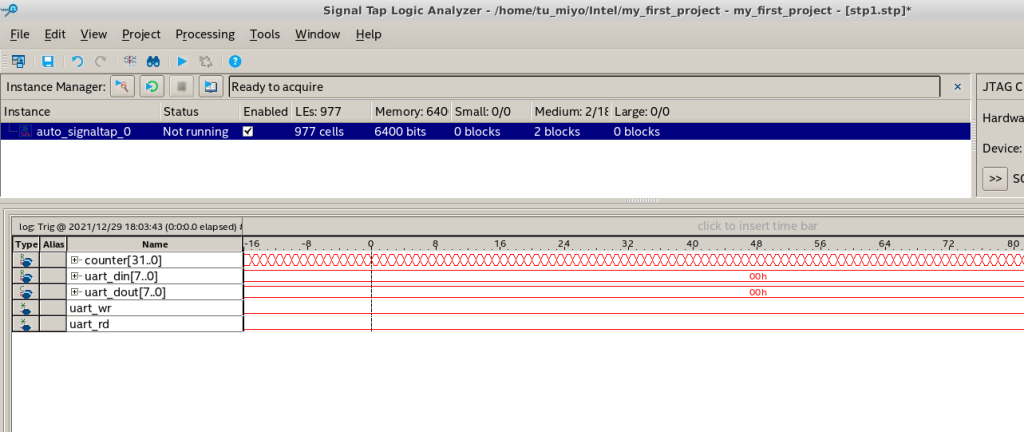
Task: Undo the last action via toolbar arrow
Action: pos(77,61)
